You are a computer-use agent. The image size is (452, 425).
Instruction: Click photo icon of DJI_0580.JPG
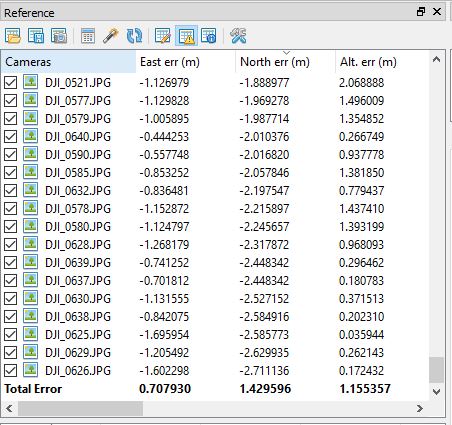point(30,226)
